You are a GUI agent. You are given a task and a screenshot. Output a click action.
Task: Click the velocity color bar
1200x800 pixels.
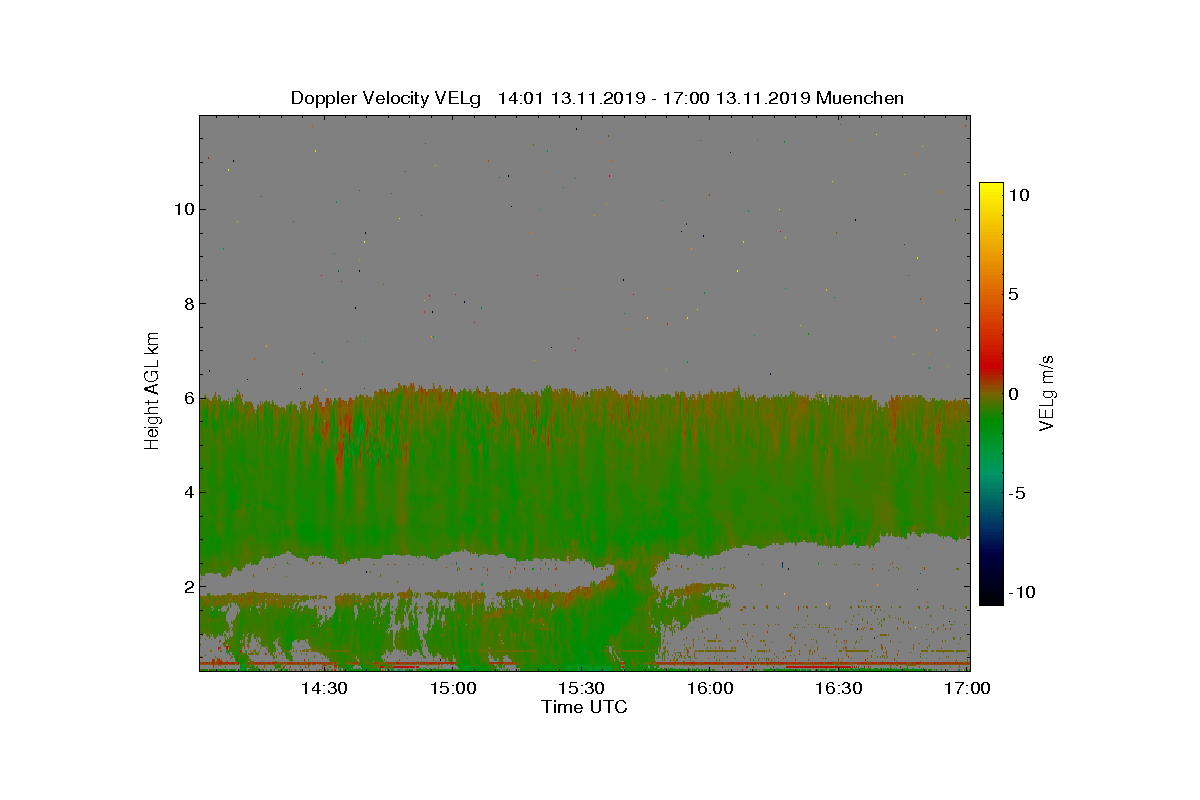(991, 394)
